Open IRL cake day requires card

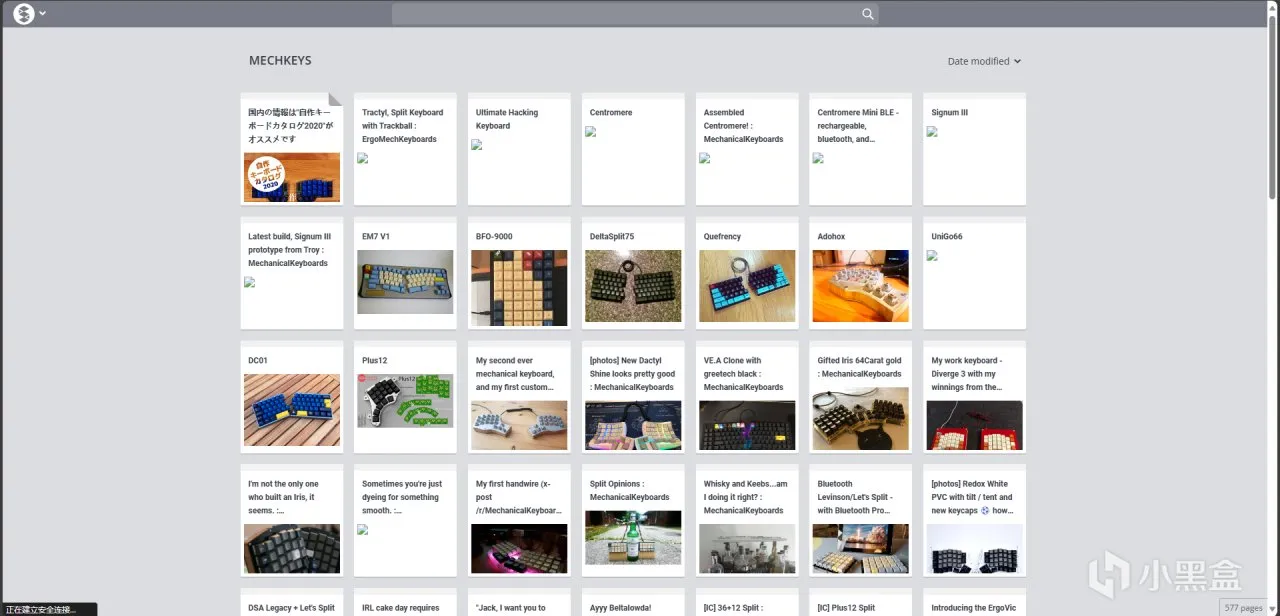[406, 602]
